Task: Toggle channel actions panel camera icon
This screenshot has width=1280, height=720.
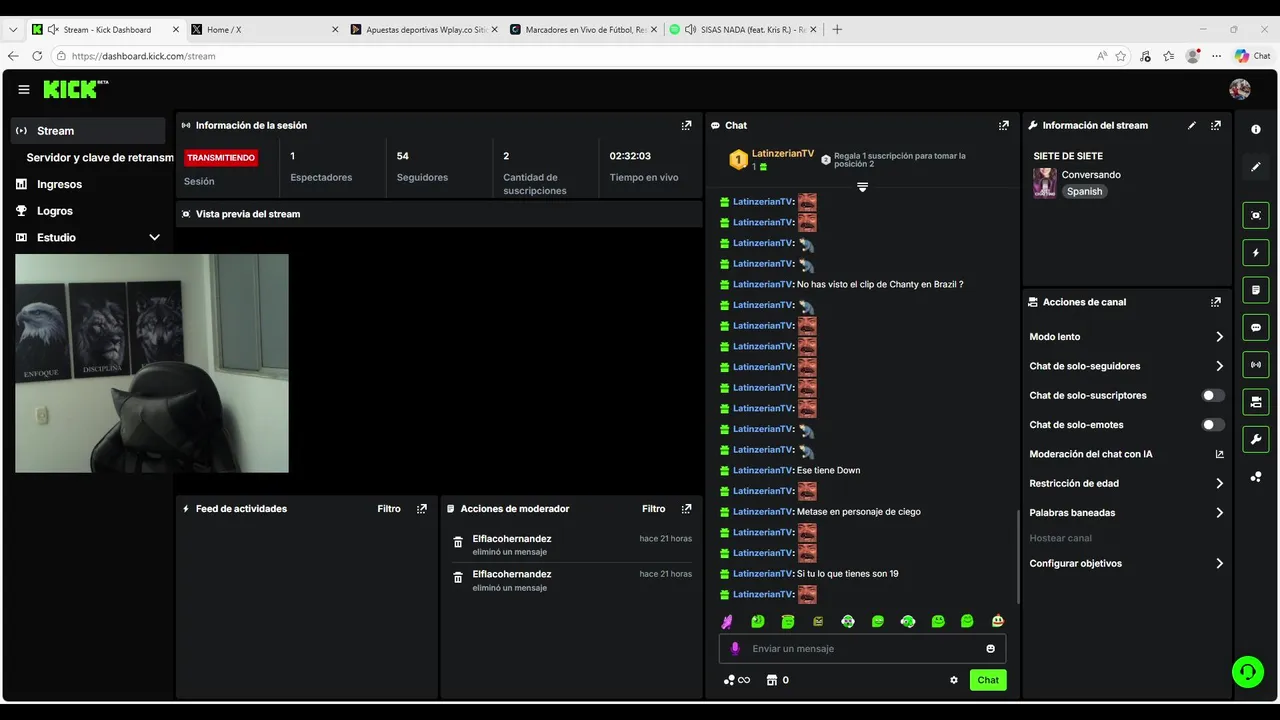Action: tap(1256, 402)
